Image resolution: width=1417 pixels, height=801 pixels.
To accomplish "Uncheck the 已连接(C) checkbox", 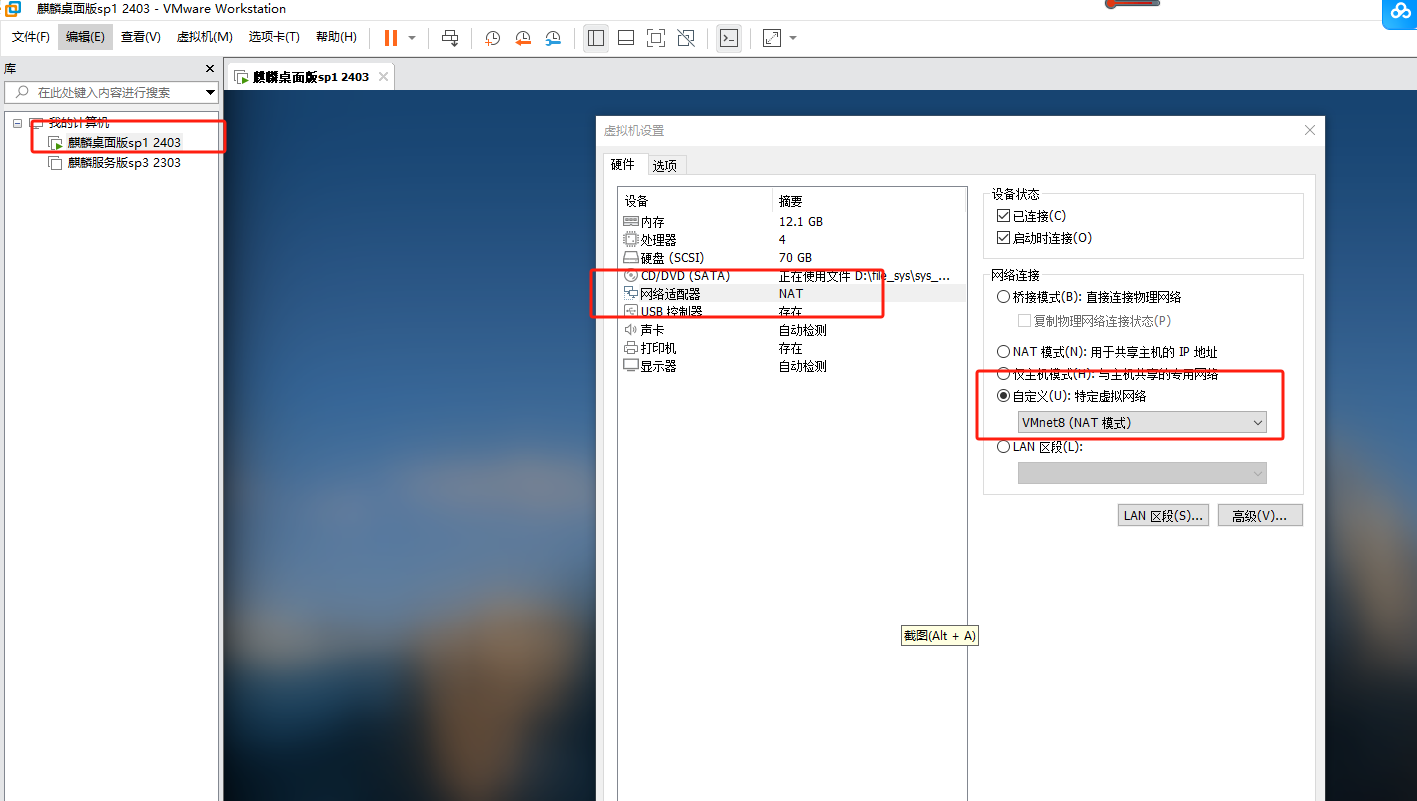I will (1003, 216).
